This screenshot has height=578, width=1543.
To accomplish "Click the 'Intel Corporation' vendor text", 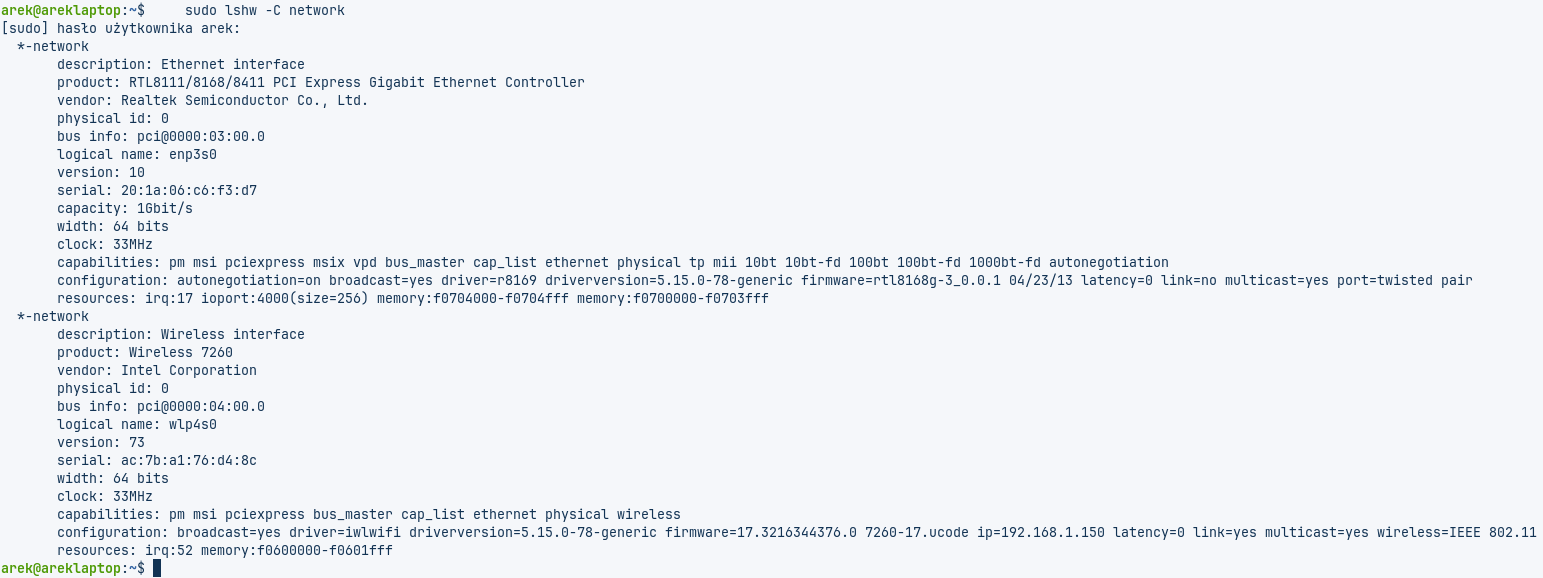I will [x=189, y=370].
